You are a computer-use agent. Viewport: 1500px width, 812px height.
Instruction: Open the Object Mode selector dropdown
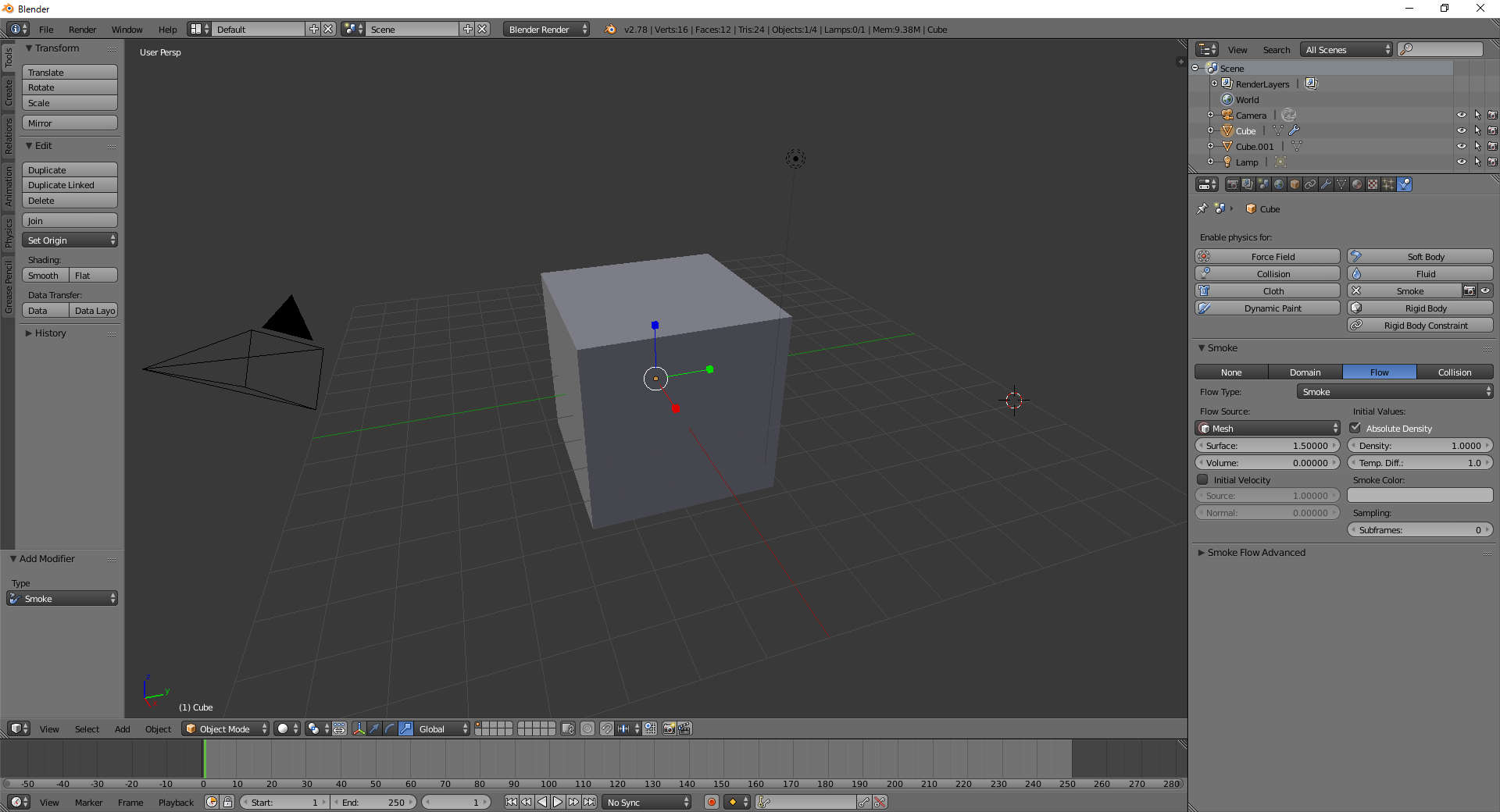tap(225, 728)
